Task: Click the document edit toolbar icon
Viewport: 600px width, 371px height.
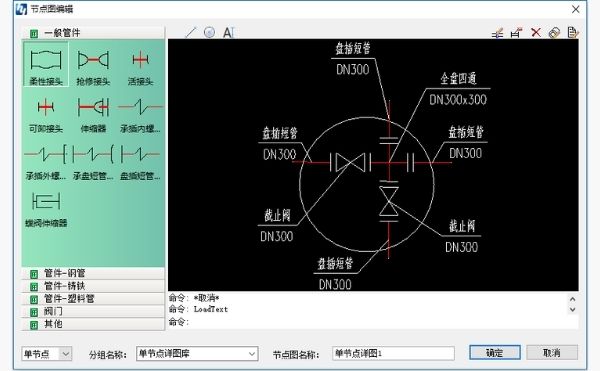Action: coord(573,33)
